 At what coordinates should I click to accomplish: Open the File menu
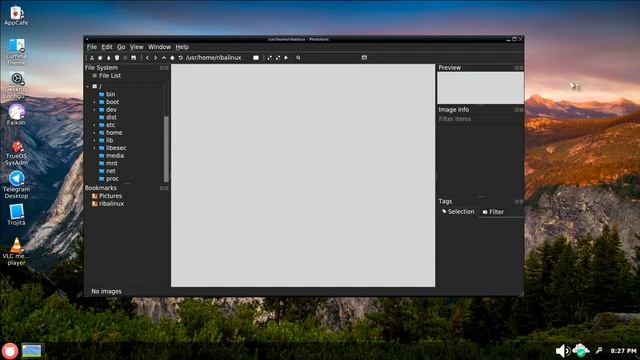[x=92, y=47]
